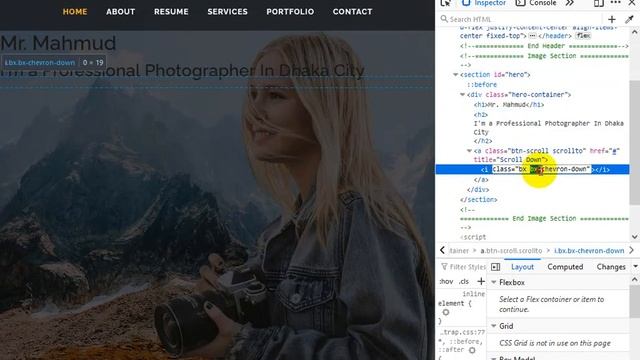Select the h2 opening tag node
This screenshot has width=640, height=360.
click(481, 115)
